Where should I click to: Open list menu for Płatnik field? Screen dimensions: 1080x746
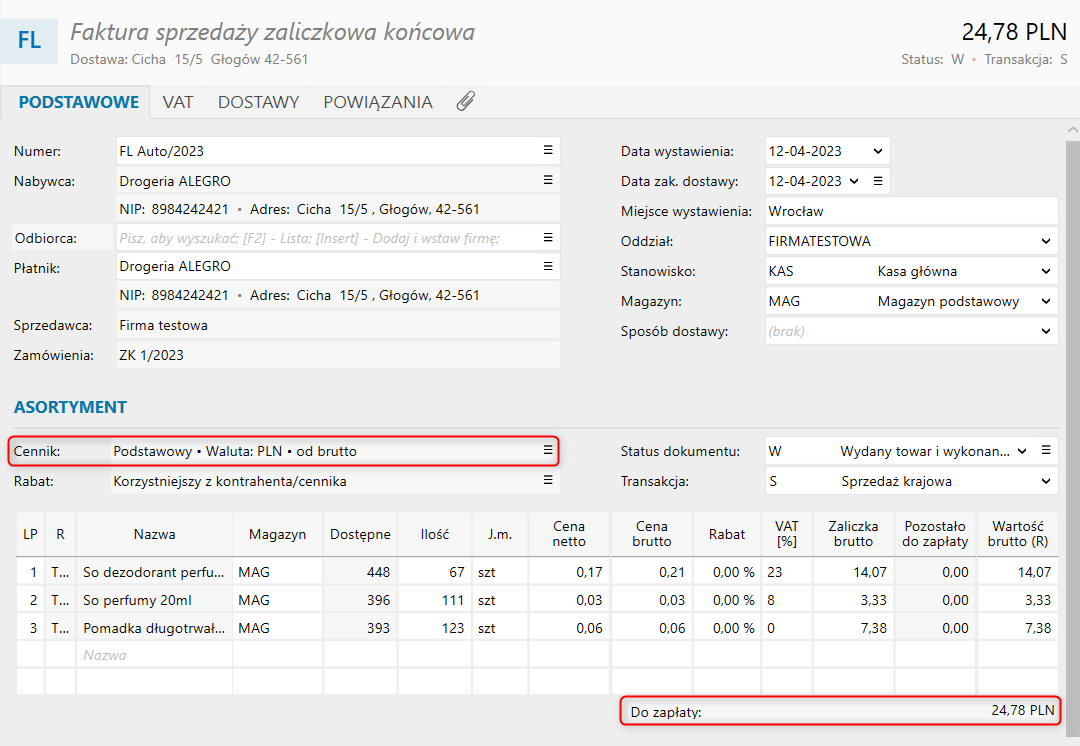pyautogui.click(x=547, y=267)
